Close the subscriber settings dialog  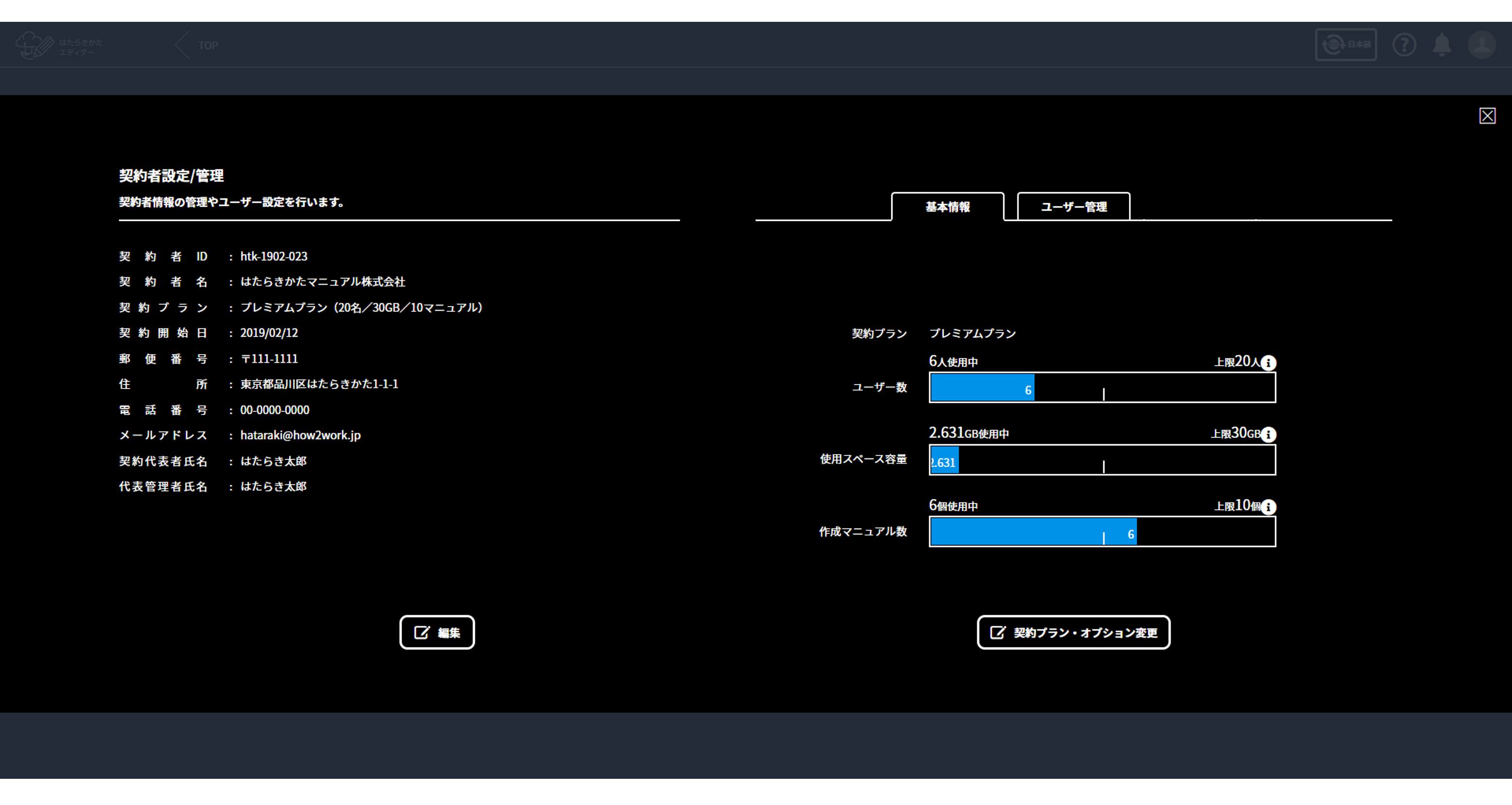point(1487,116)
